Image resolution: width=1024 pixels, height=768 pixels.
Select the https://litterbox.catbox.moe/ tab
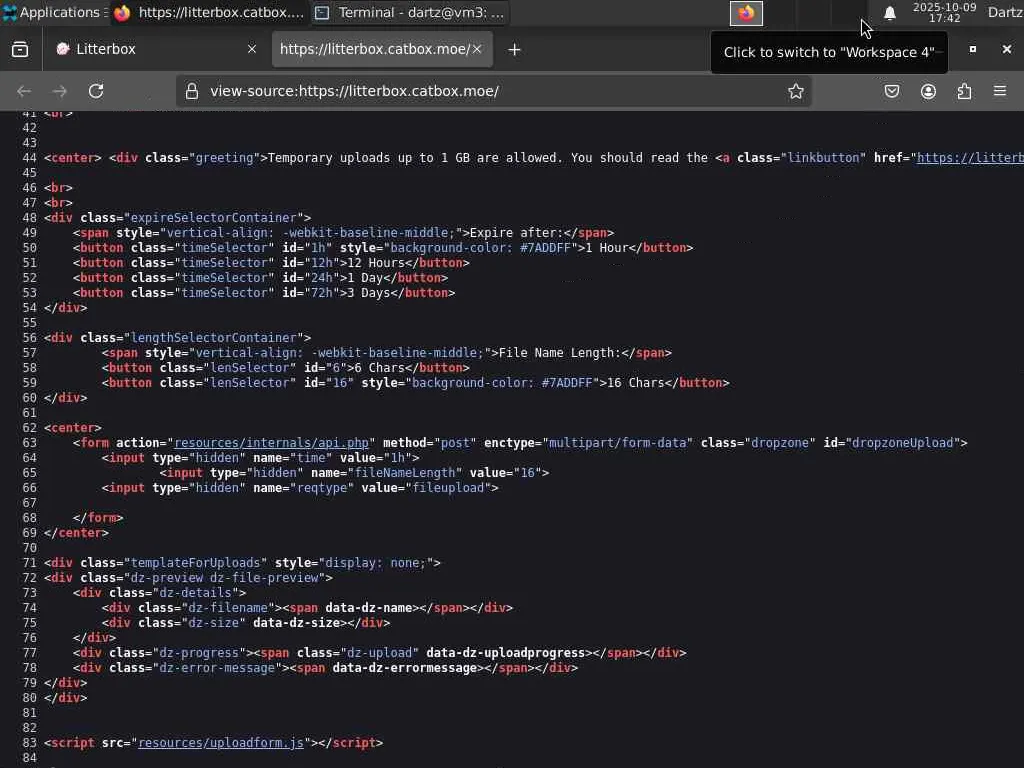click(x=382, y=49)
